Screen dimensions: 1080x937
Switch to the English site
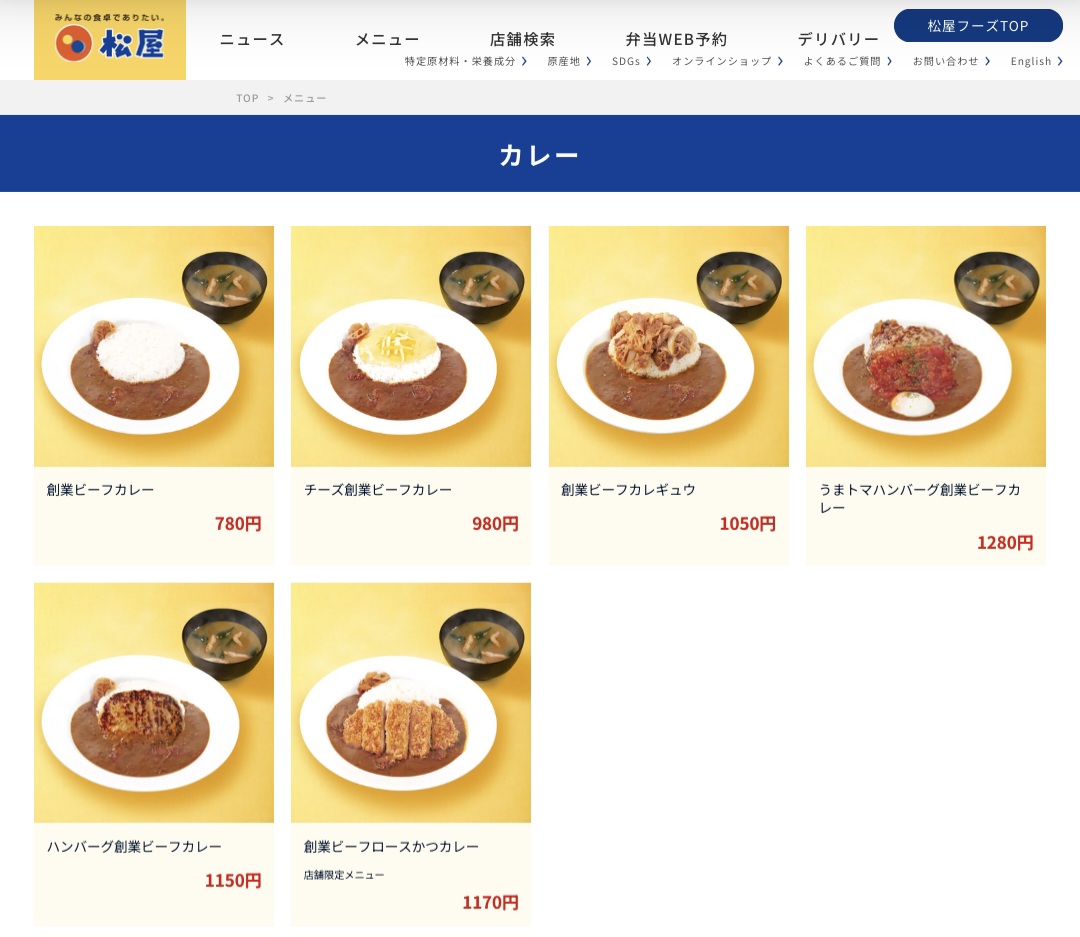click(1037, 61)
